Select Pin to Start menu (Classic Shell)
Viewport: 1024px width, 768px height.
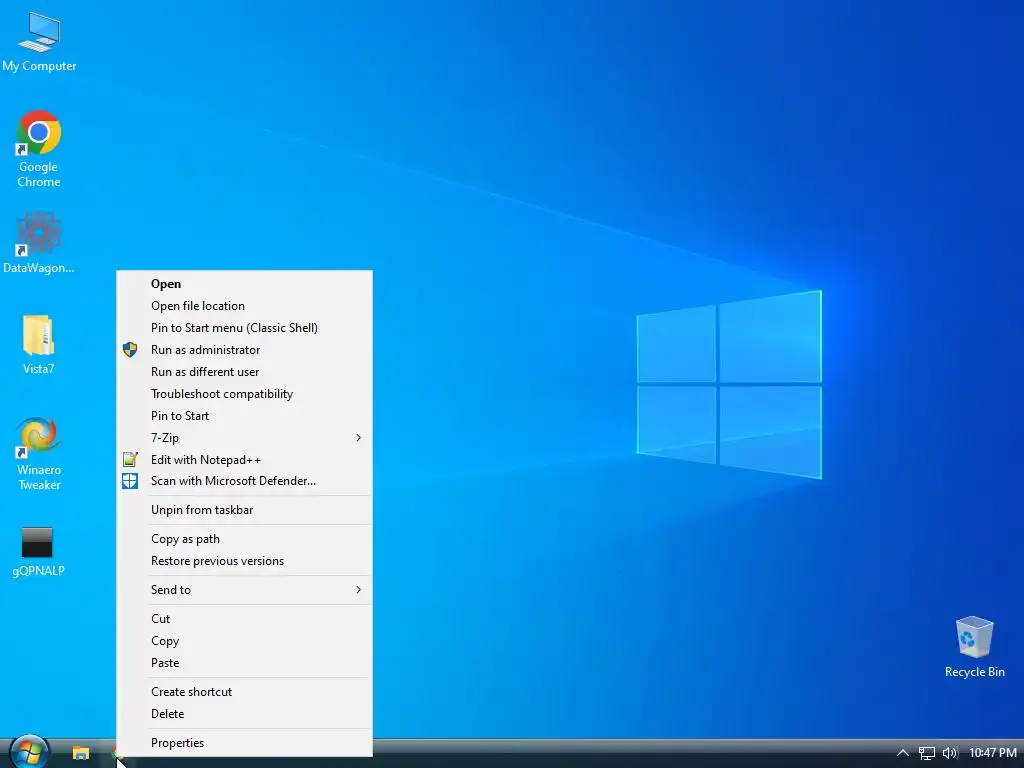coord(244,328)
